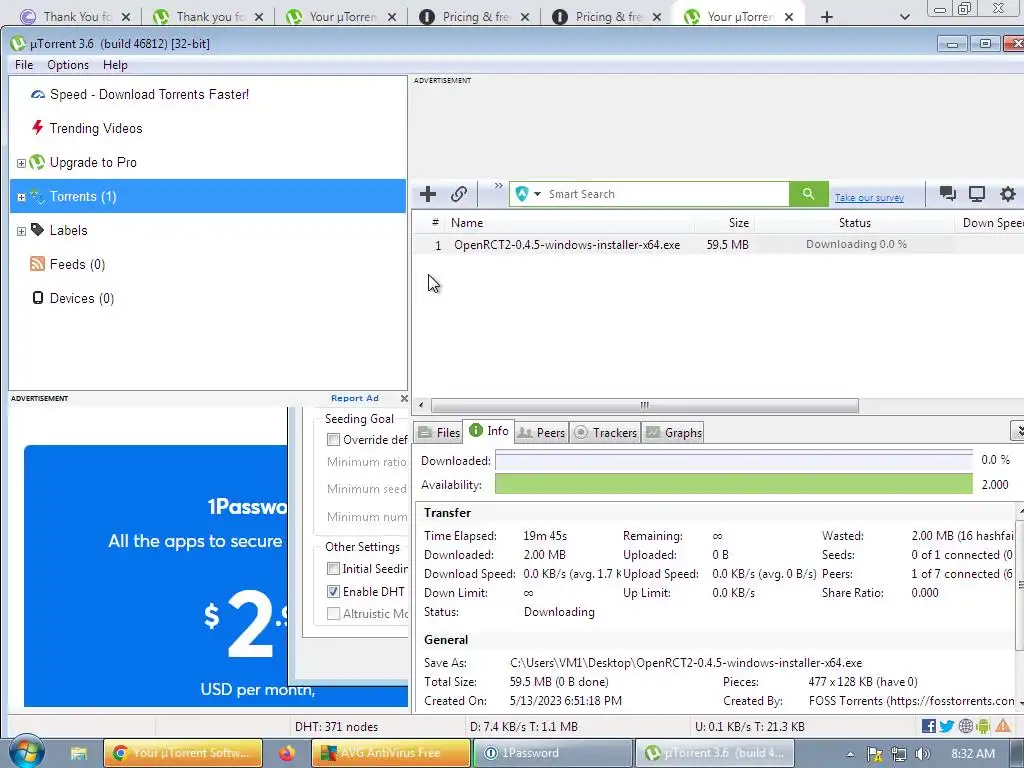Switch to the Peers tab
The width and height of the screenshot is (1024, 768).
[x=541, y=432]
